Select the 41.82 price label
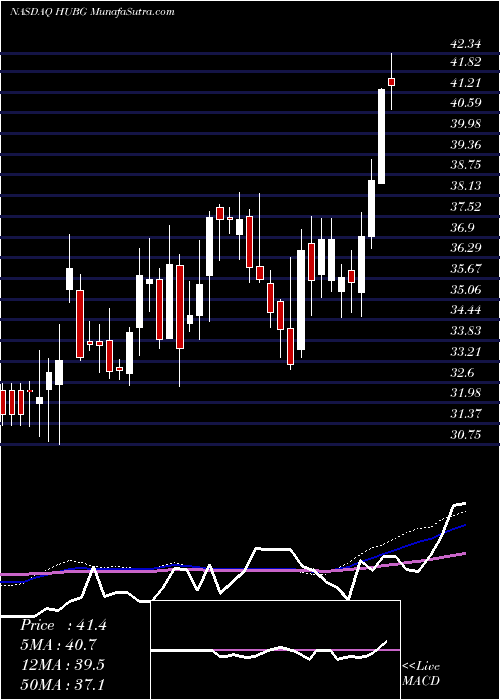The height and width of the screenshot is (700, 500). coord(466,62)
